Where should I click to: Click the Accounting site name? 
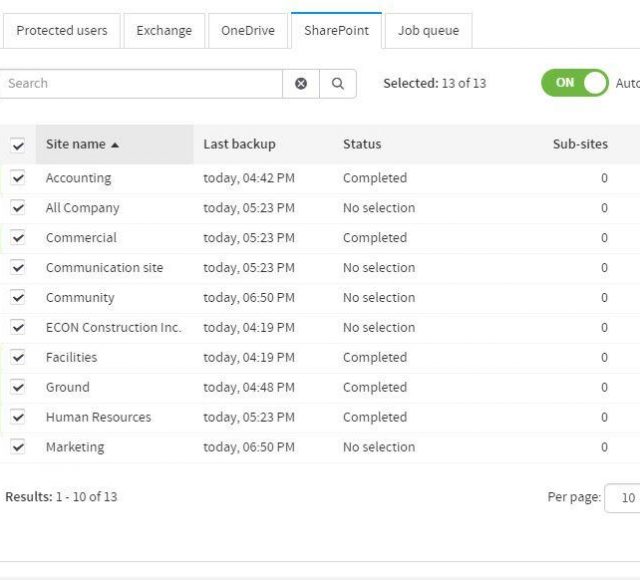coord(78,178)
